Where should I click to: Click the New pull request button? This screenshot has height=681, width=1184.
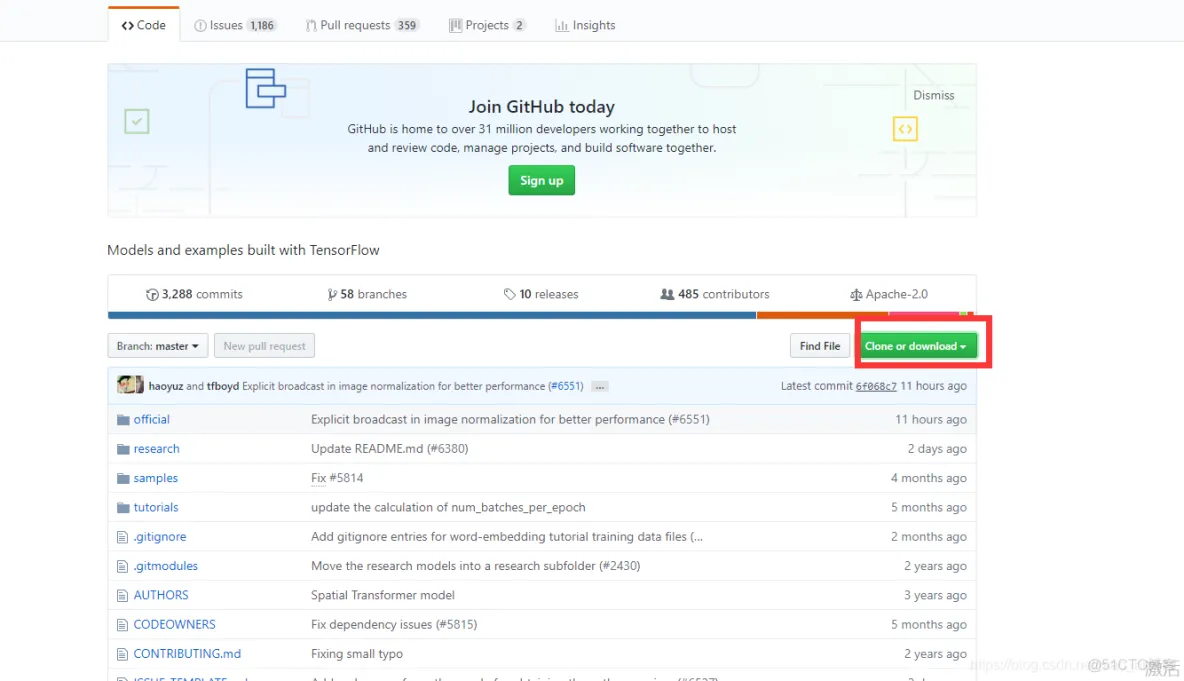pos(264,346)
